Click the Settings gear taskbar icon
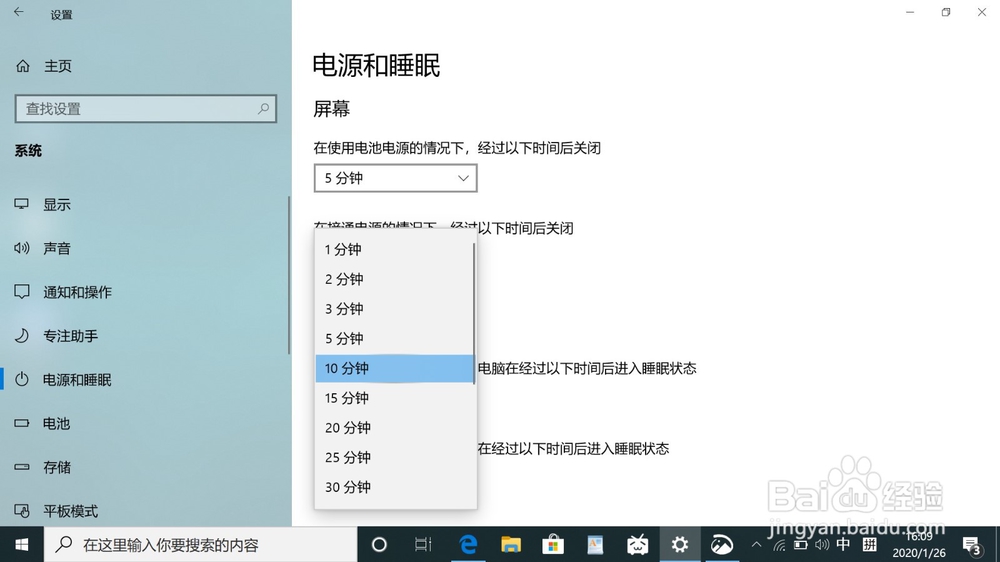Screen dimensions: 1000x562 [x=680, y=545]
